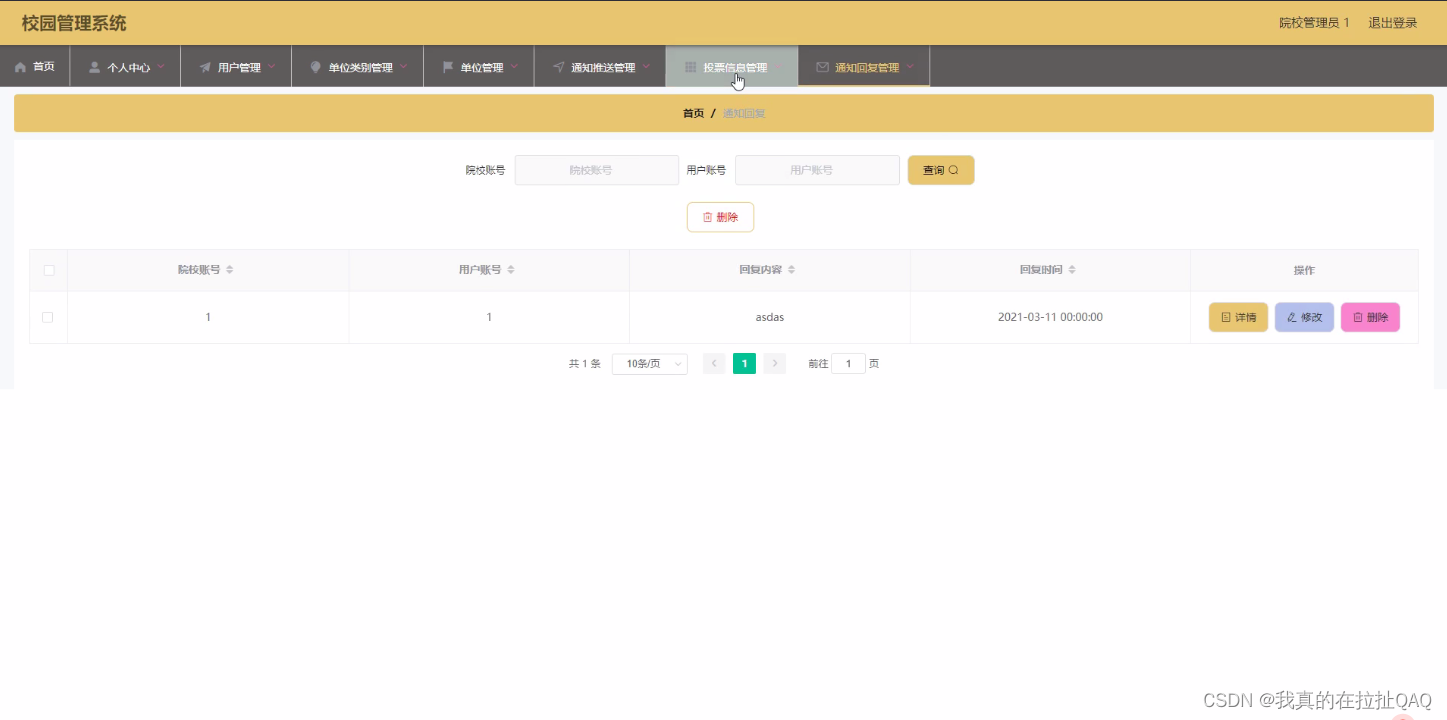Open the 个人中心 menu
Image resolution: width=1447 pixels, height=720 pixels.
tap(125, 67)
